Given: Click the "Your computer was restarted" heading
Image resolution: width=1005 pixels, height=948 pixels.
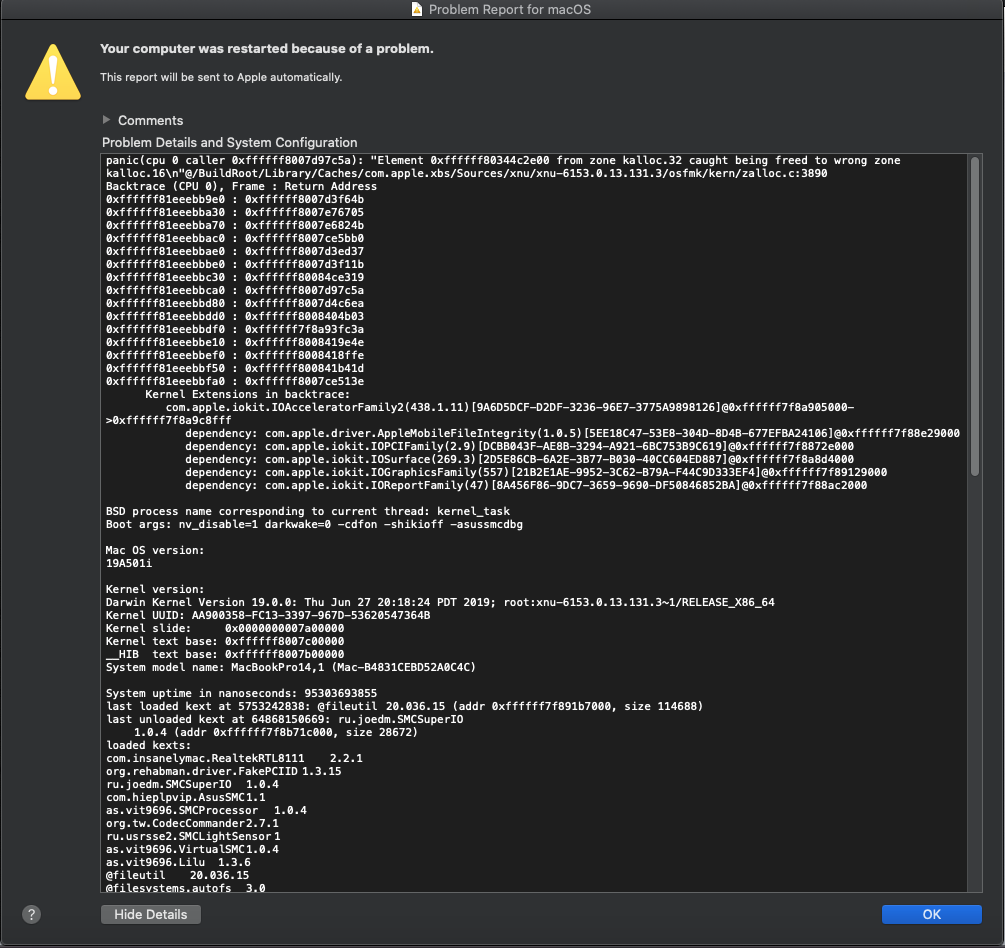Looking at the screenshot, I should point(266,48).
